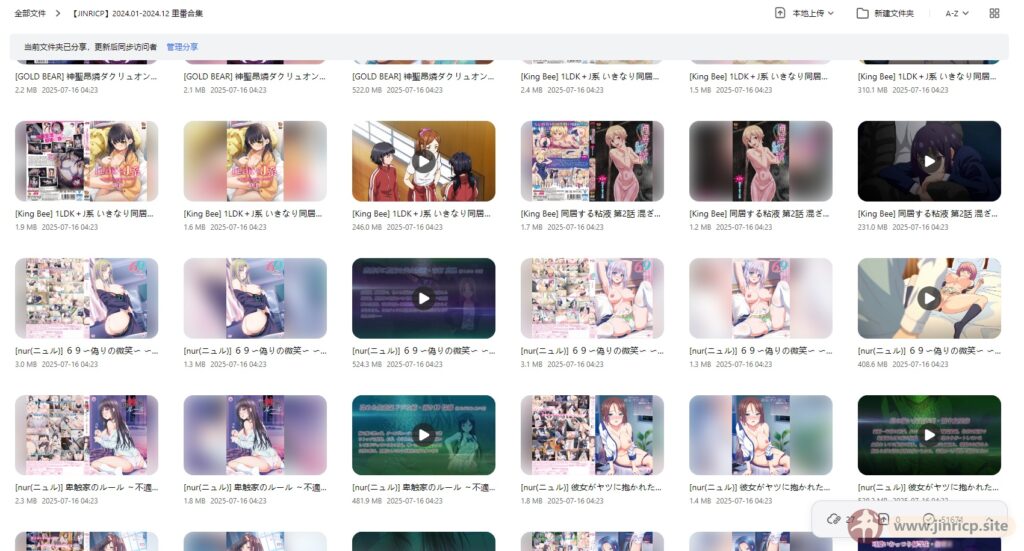This screenshot has width=1024, height=551.
Task: Click the 当前文件夹已分享 notice text
Action: click(90, 47)
